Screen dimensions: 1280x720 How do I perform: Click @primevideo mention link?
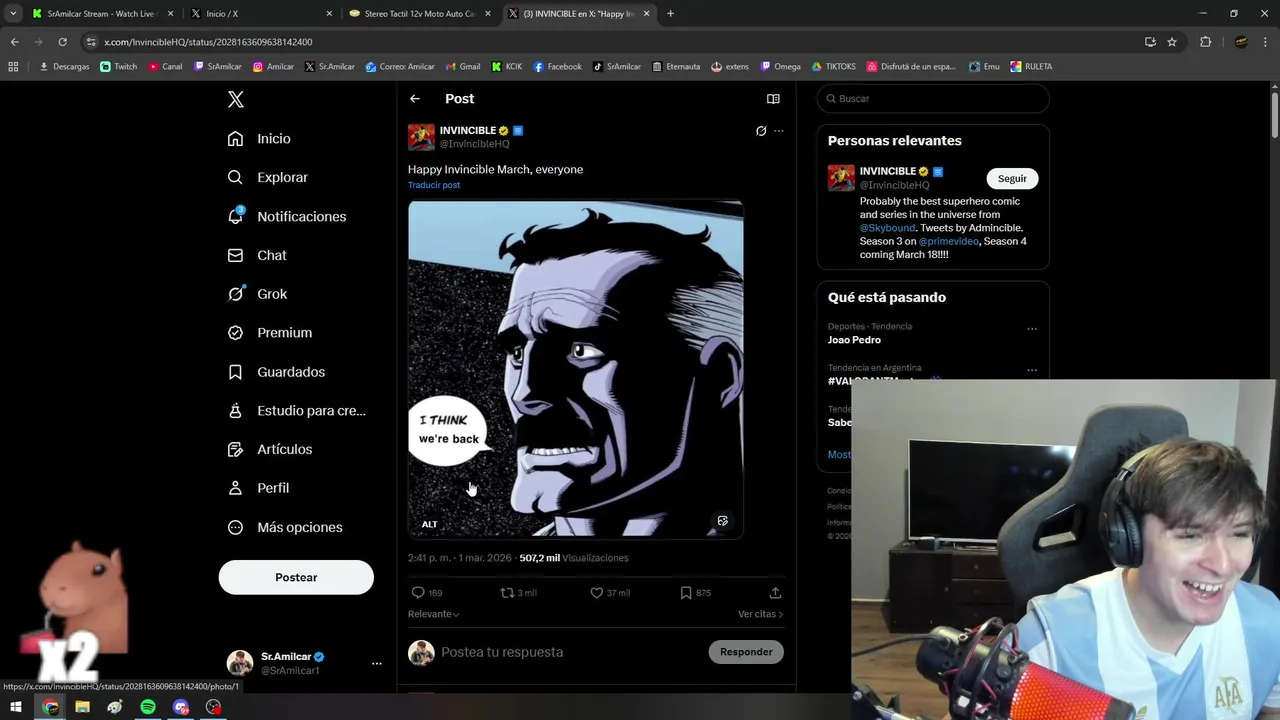tap(948, 241)
